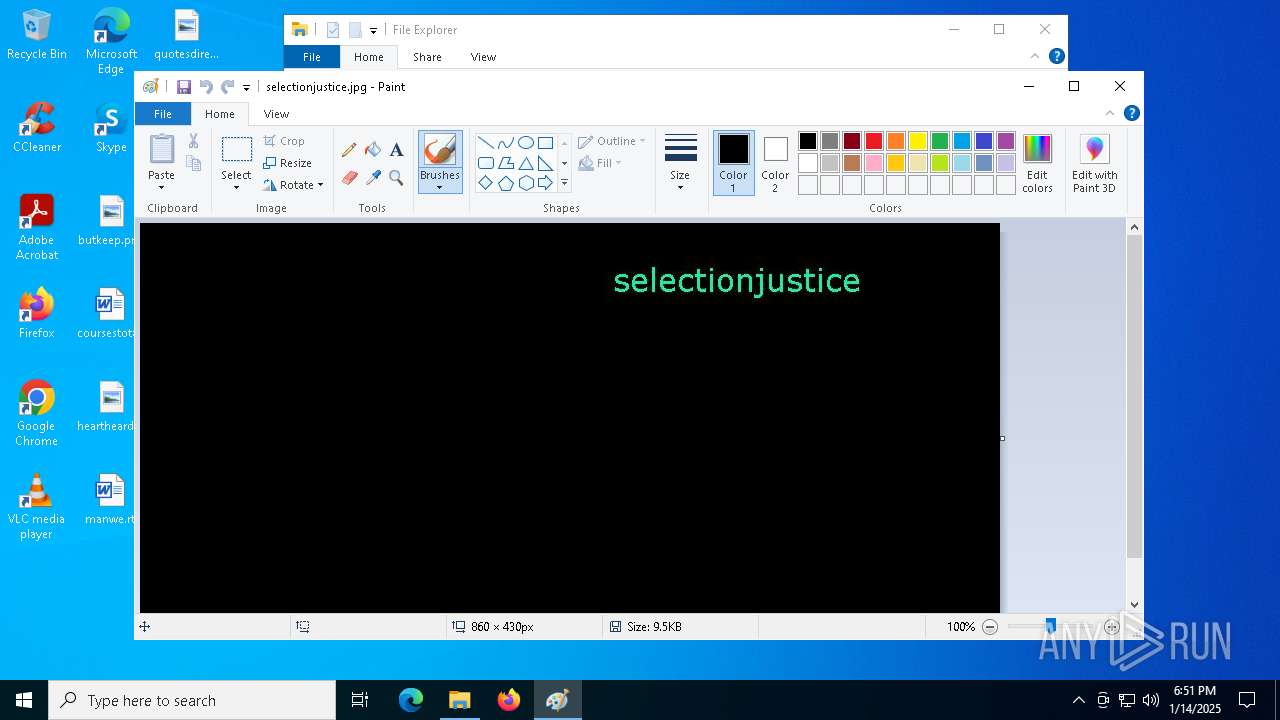1280x720 pixels.
Task: Select the Text tool
Action: (396, 150)
